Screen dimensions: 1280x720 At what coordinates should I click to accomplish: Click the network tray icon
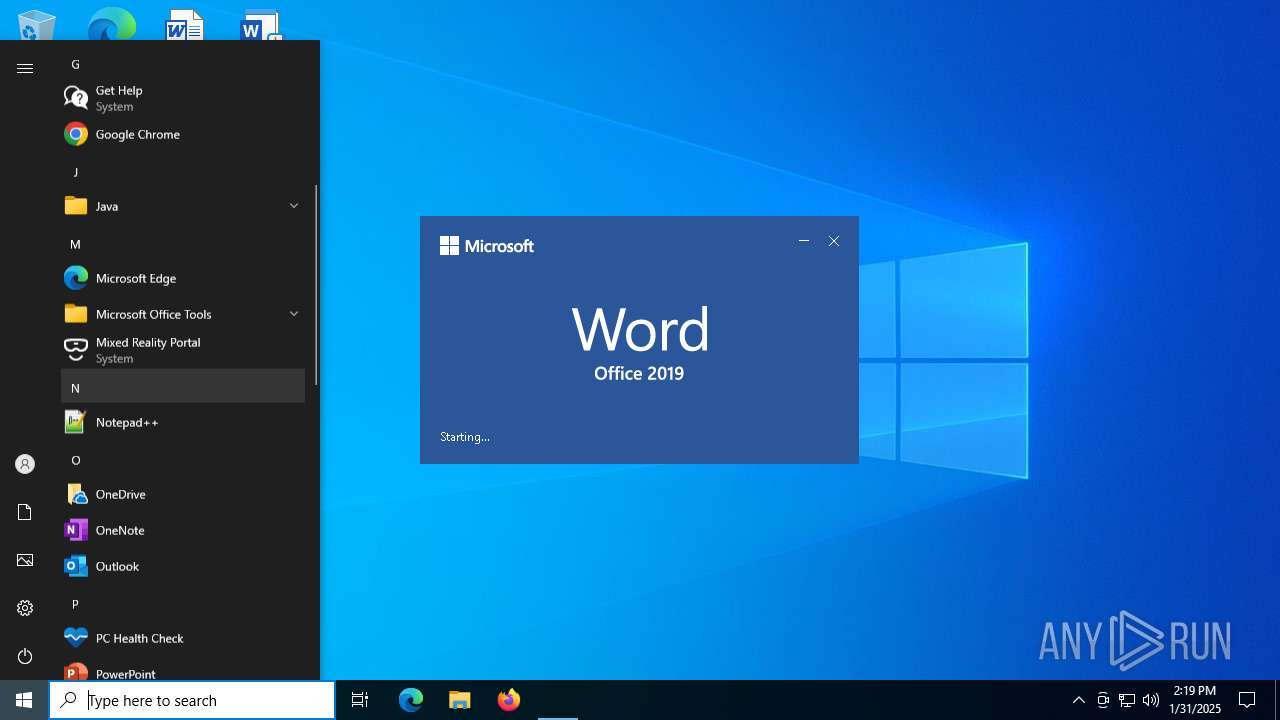click(x=1127, y=700)
